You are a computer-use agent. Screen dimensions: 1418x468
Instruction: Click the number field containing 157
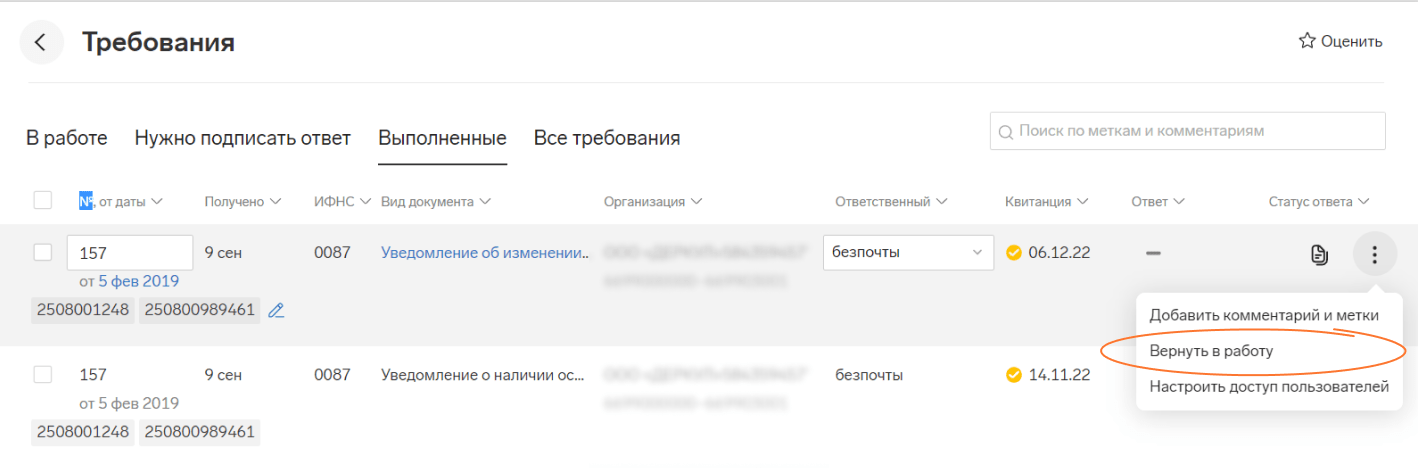click(130, 252)
